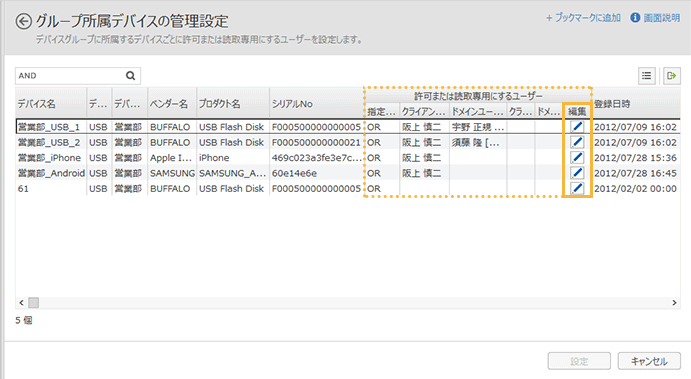The image size is (691, 379).
Task: Click the 指定… column header
Action: coord(382,111)
